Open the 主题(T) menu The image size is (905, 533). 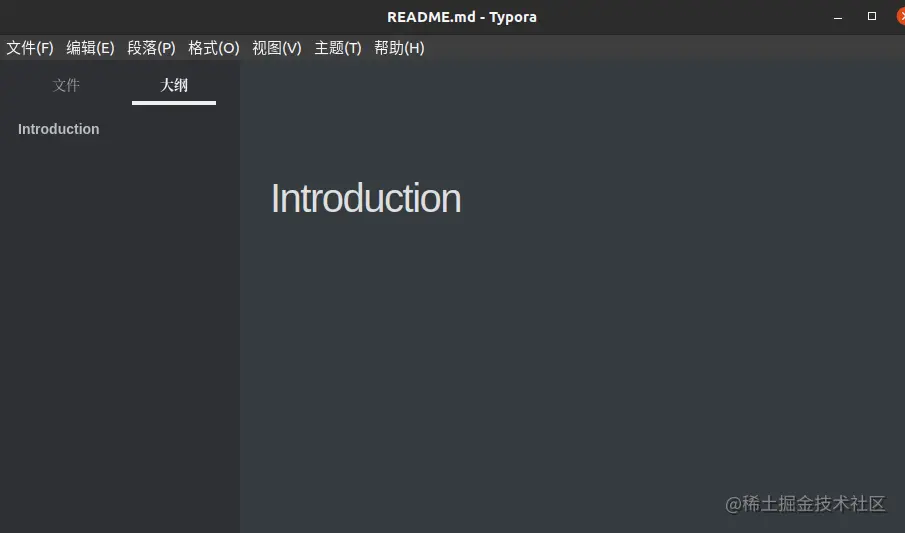(x=338, y=48)
